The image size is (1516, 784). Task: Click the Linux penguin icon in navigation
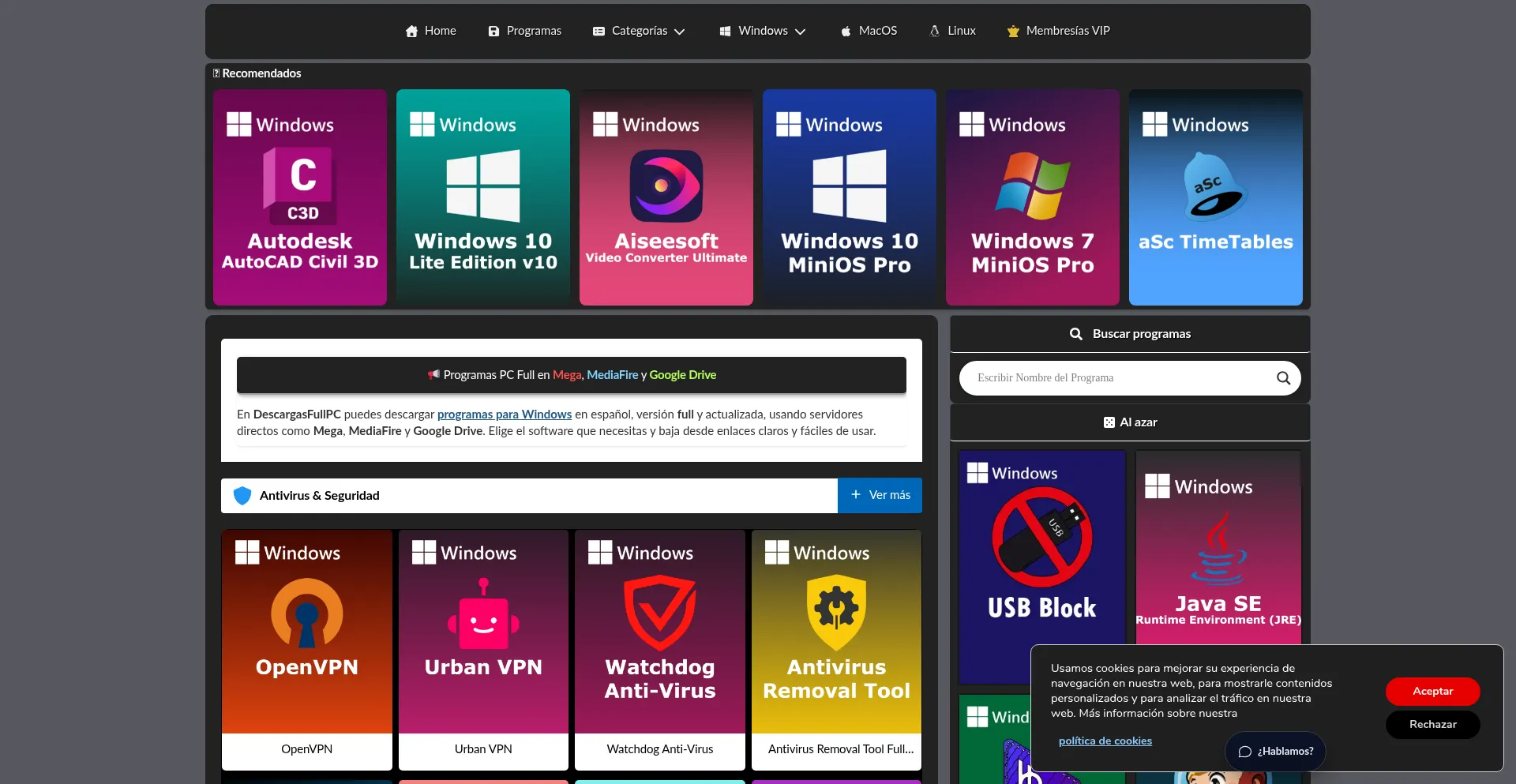click(x=933, y=31)
